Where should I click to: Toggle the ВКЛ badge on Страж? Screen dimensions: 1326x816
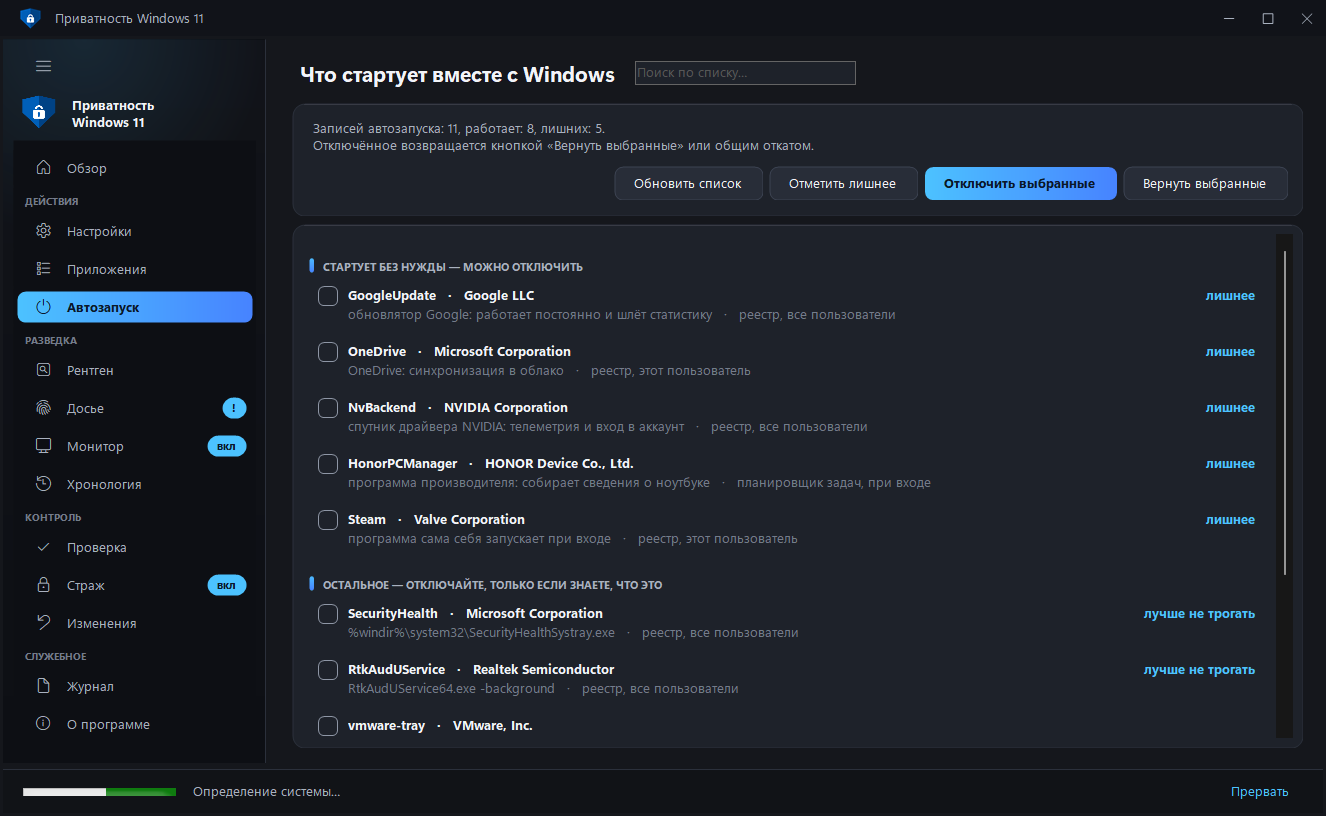[227, 585]
